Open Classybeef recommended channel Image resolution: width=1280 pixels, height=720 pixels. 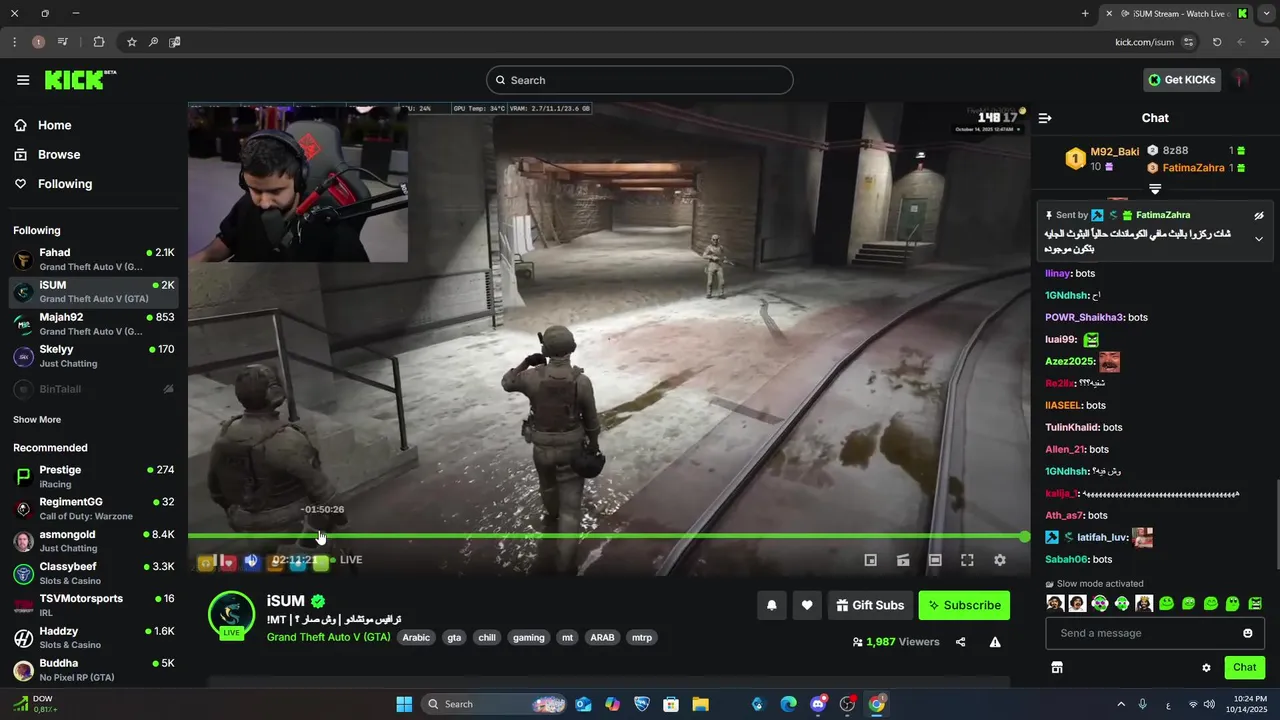click(94, 573)
